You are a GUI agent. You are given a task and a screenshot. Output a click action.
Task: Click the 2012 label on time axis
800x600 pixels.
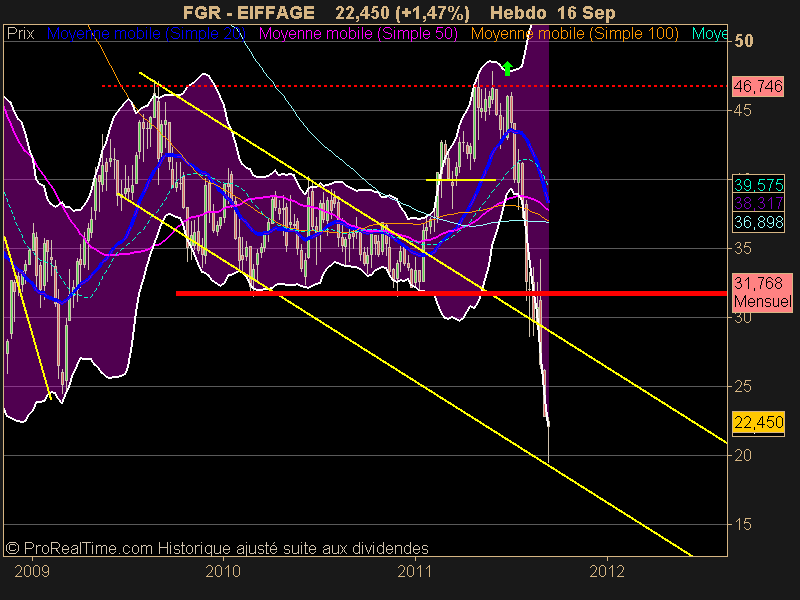tap(607, 571)
